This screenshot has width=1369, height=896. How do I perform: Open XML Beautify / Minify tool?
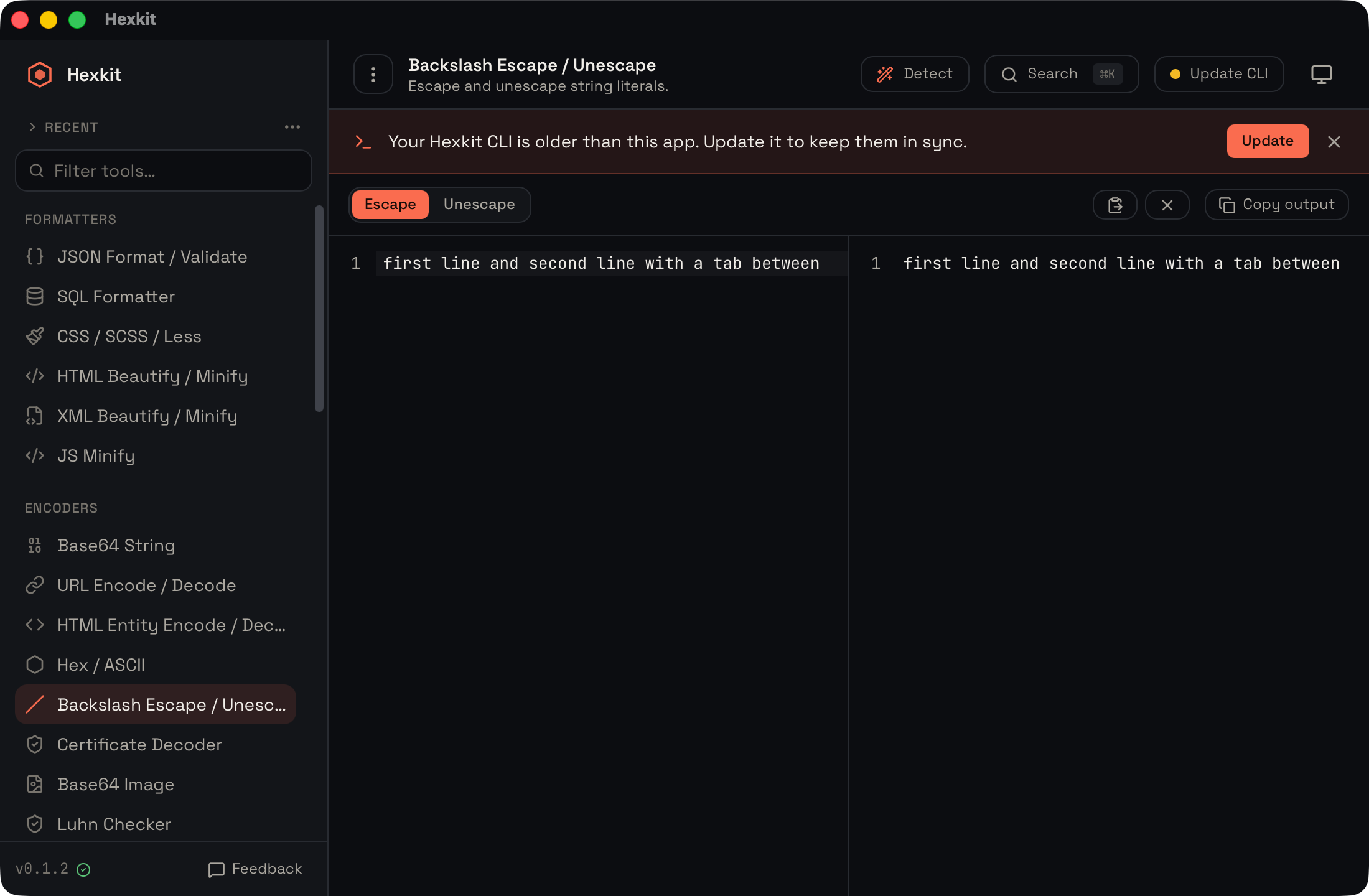click(156, 416)
